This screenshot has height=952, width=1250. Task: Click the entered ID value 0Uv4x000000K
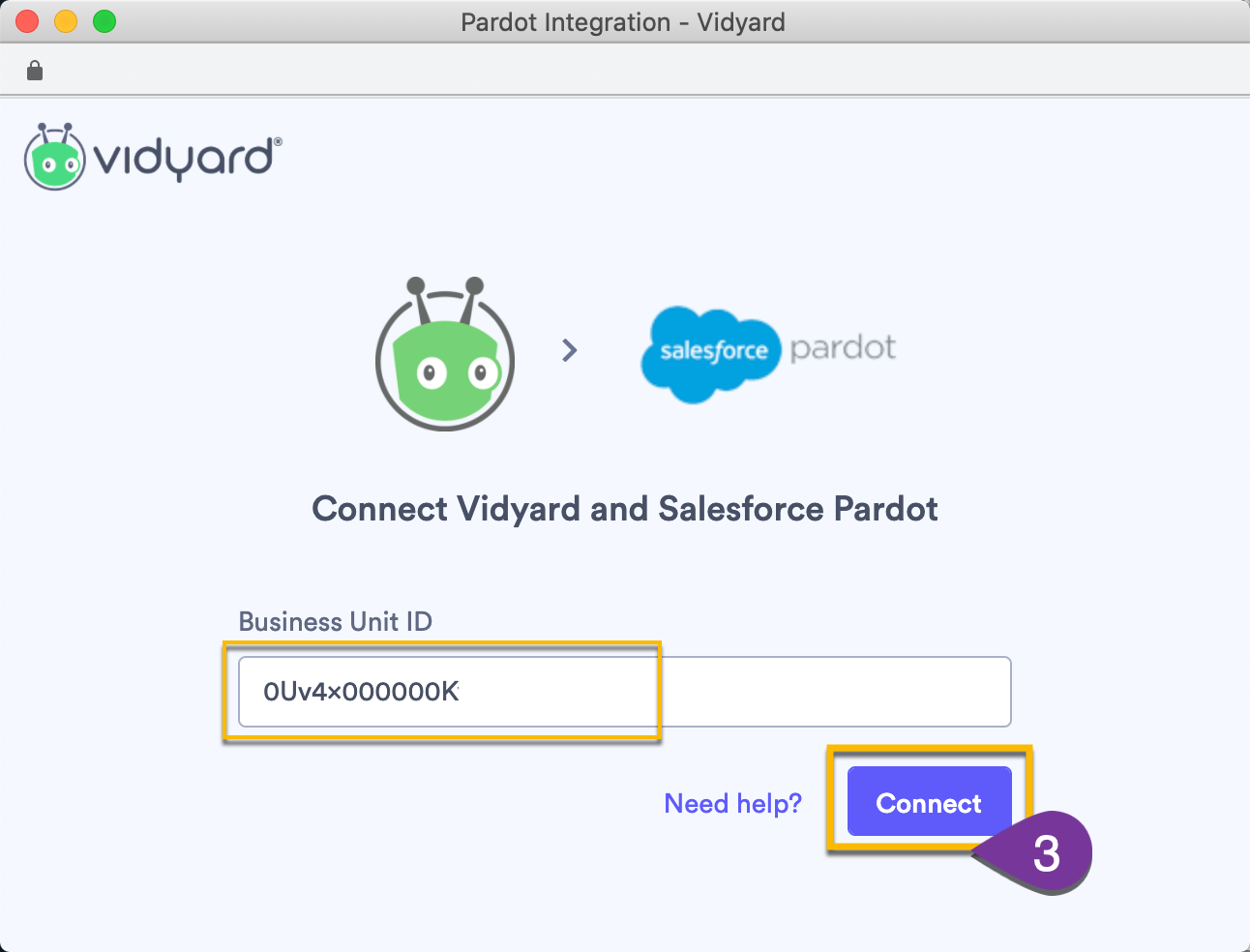pos(360,692)
